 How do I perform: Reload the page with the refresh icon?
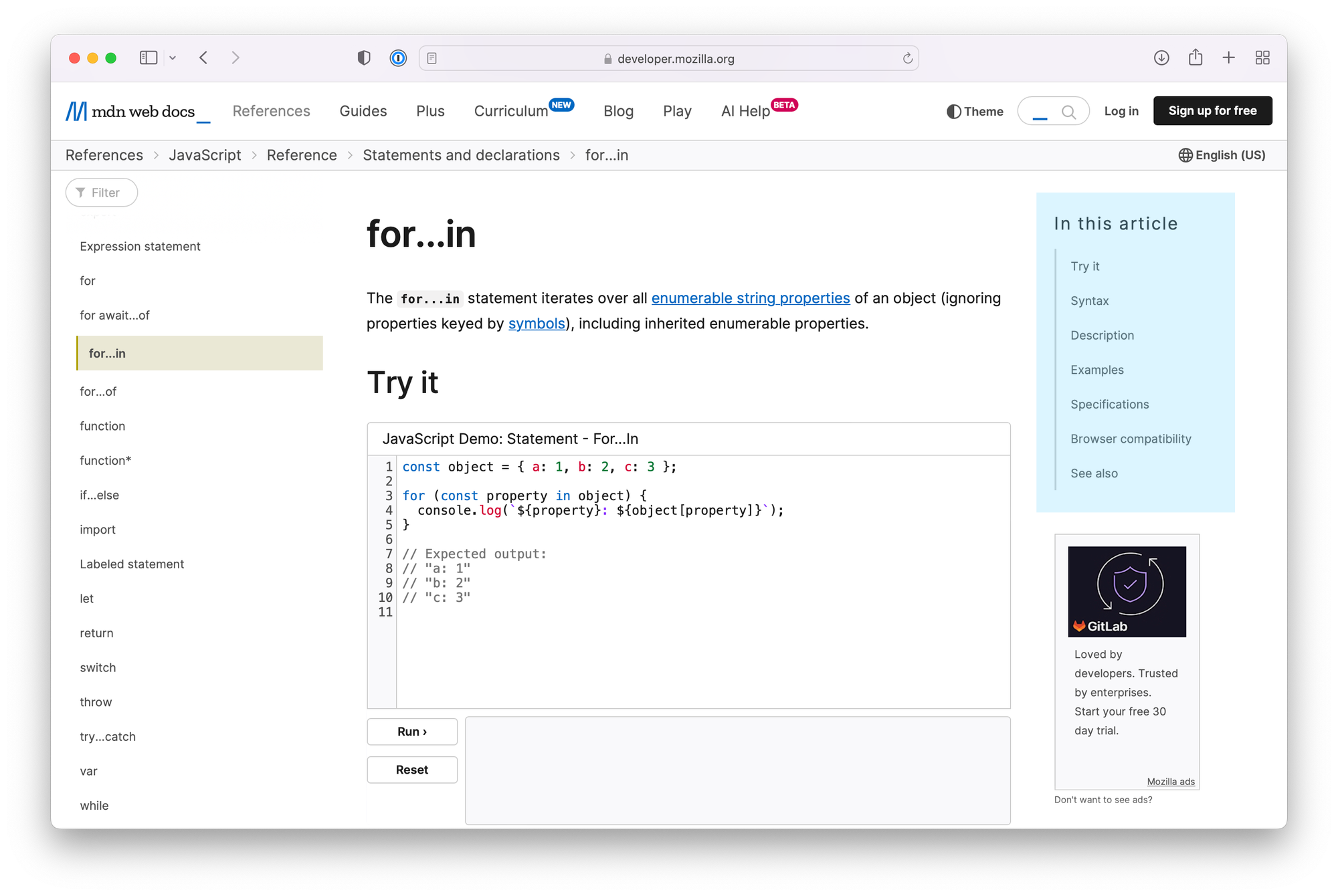point(907,58)
